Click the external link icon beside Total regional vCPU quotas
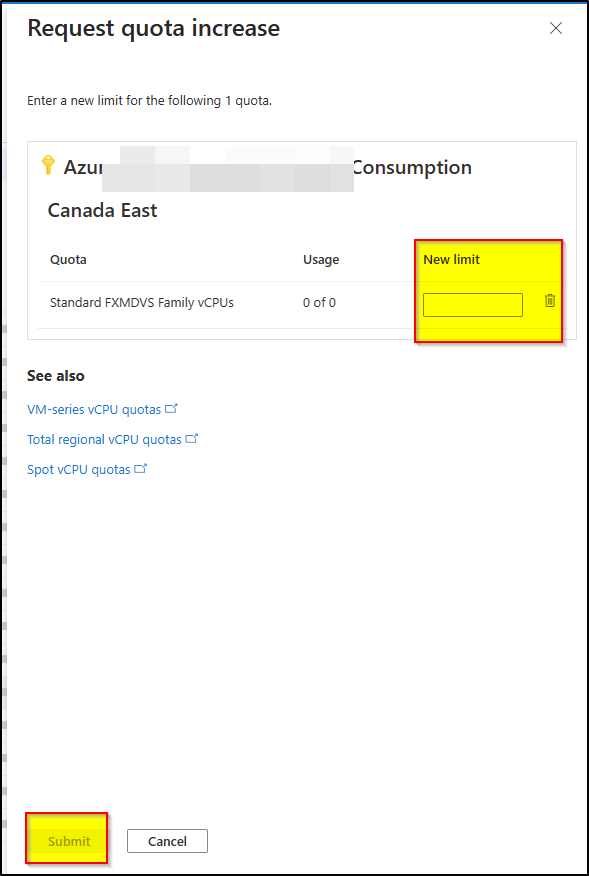Viewport: 589px width, 876px height. (192, 439)
